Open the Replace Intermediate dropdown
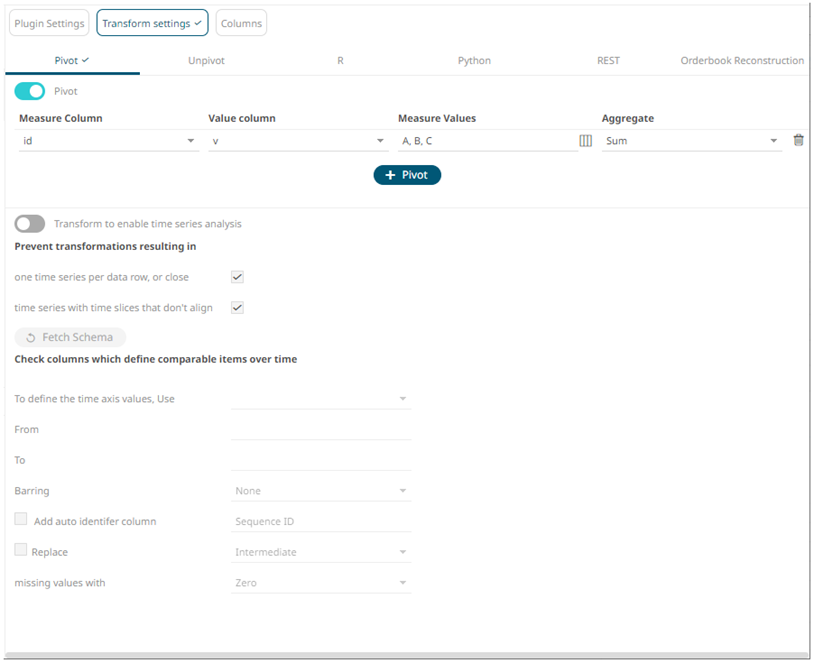 pyautogui.click(x=321, y=552)
